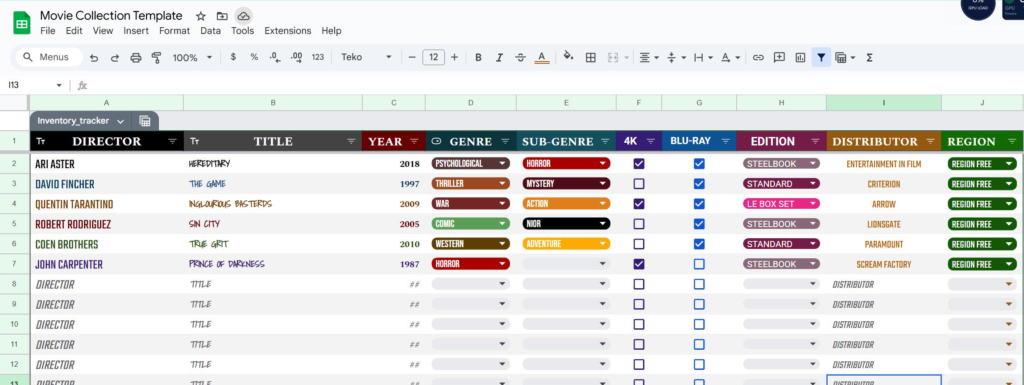Uncheck Blu-ray checkbox for Hereditary
The image size is (1024, 385).
point(699,164)
